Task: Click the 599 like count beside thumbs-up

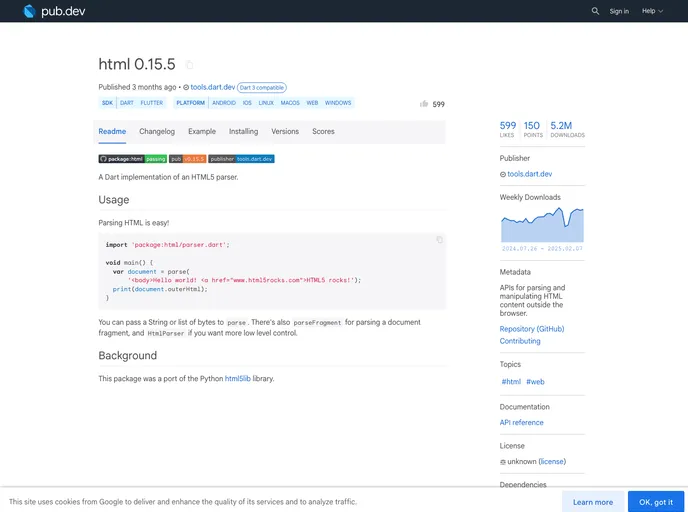Action: [438, 104]
